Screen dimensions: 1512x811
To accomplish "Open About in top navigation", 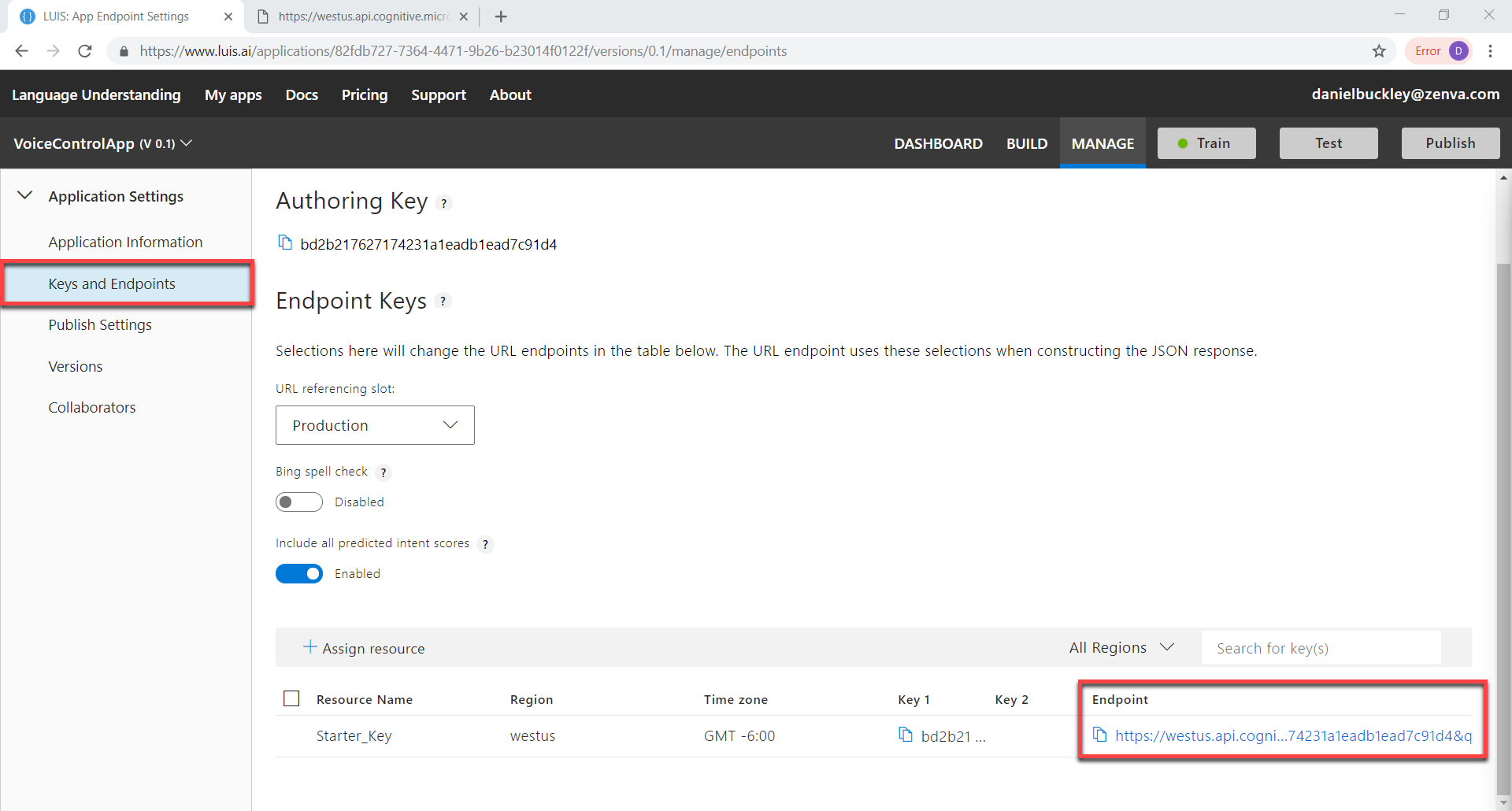I will (x=510, y=94).
